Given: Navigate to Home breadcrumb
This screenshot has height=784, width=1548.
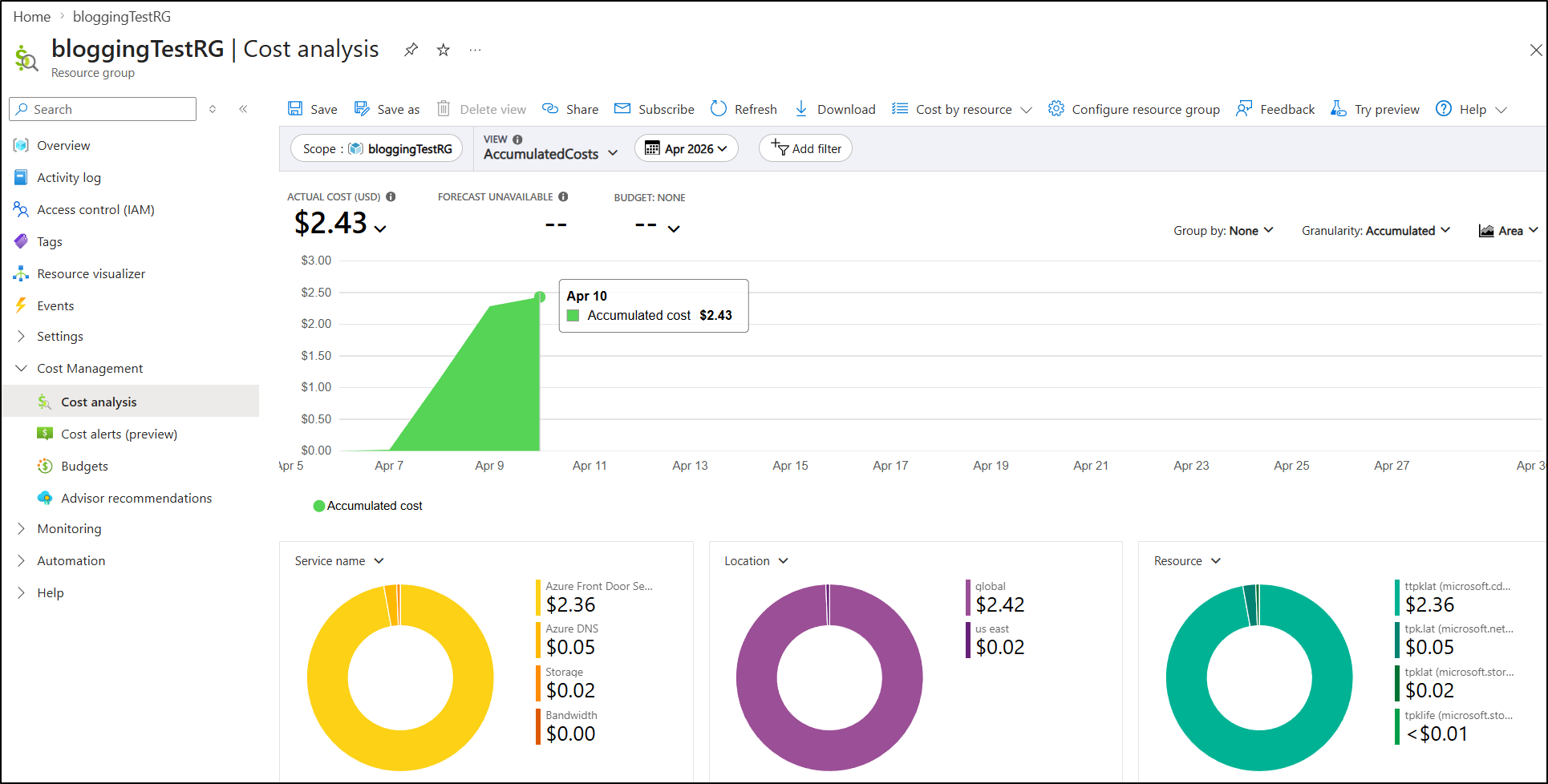Looking at the screenshot, I should 32,17.
